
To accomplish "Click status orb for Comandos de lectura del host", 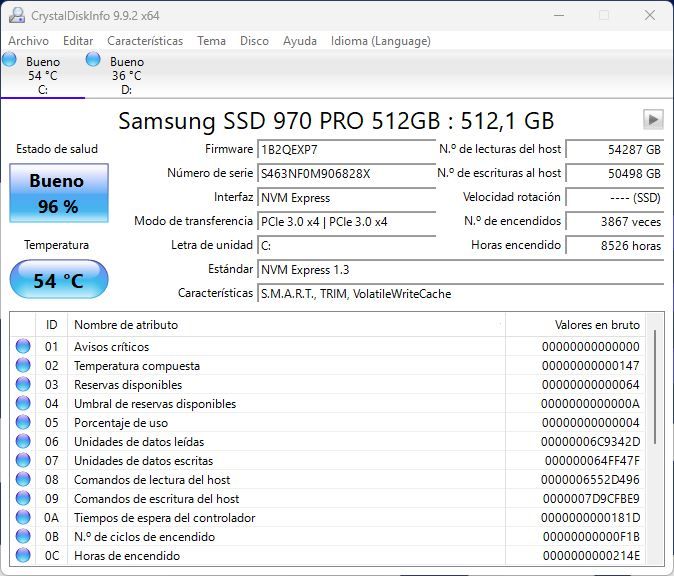I will (23, 479).
